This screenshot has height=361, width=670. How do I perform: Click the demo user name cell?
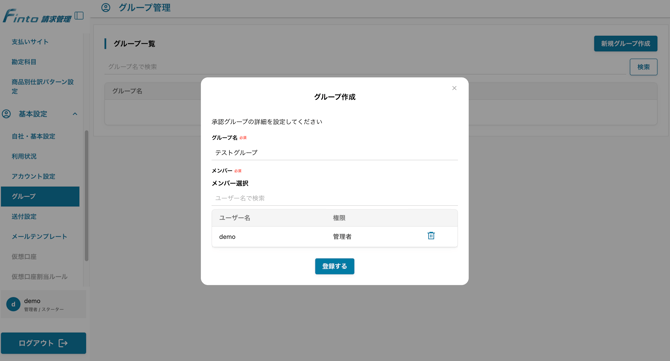click(x=227, y=237)
